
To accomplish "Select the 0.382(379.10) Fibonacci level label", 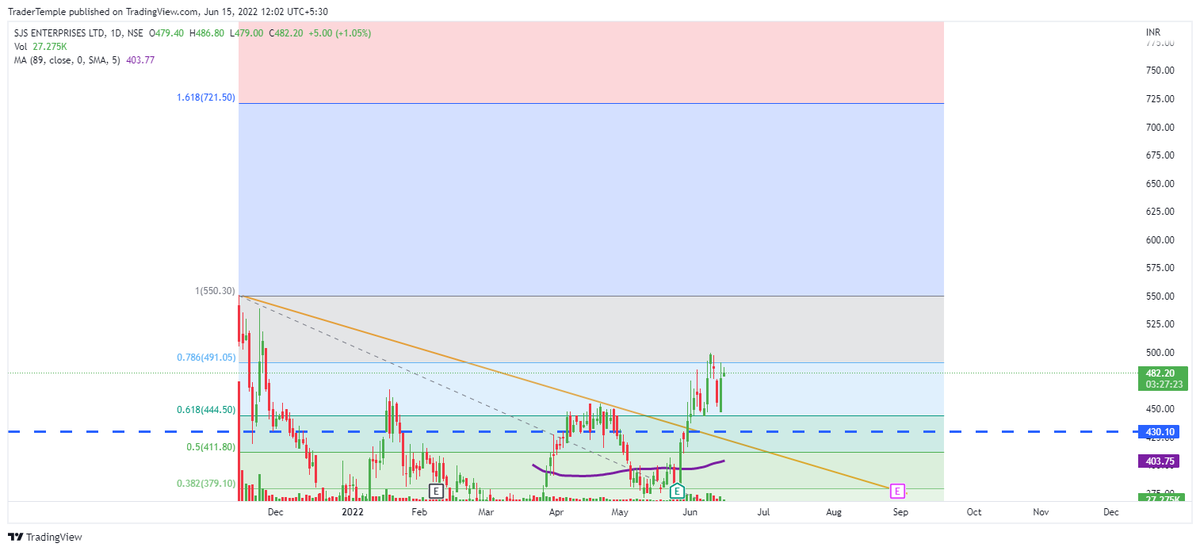I will coord(207,483).
